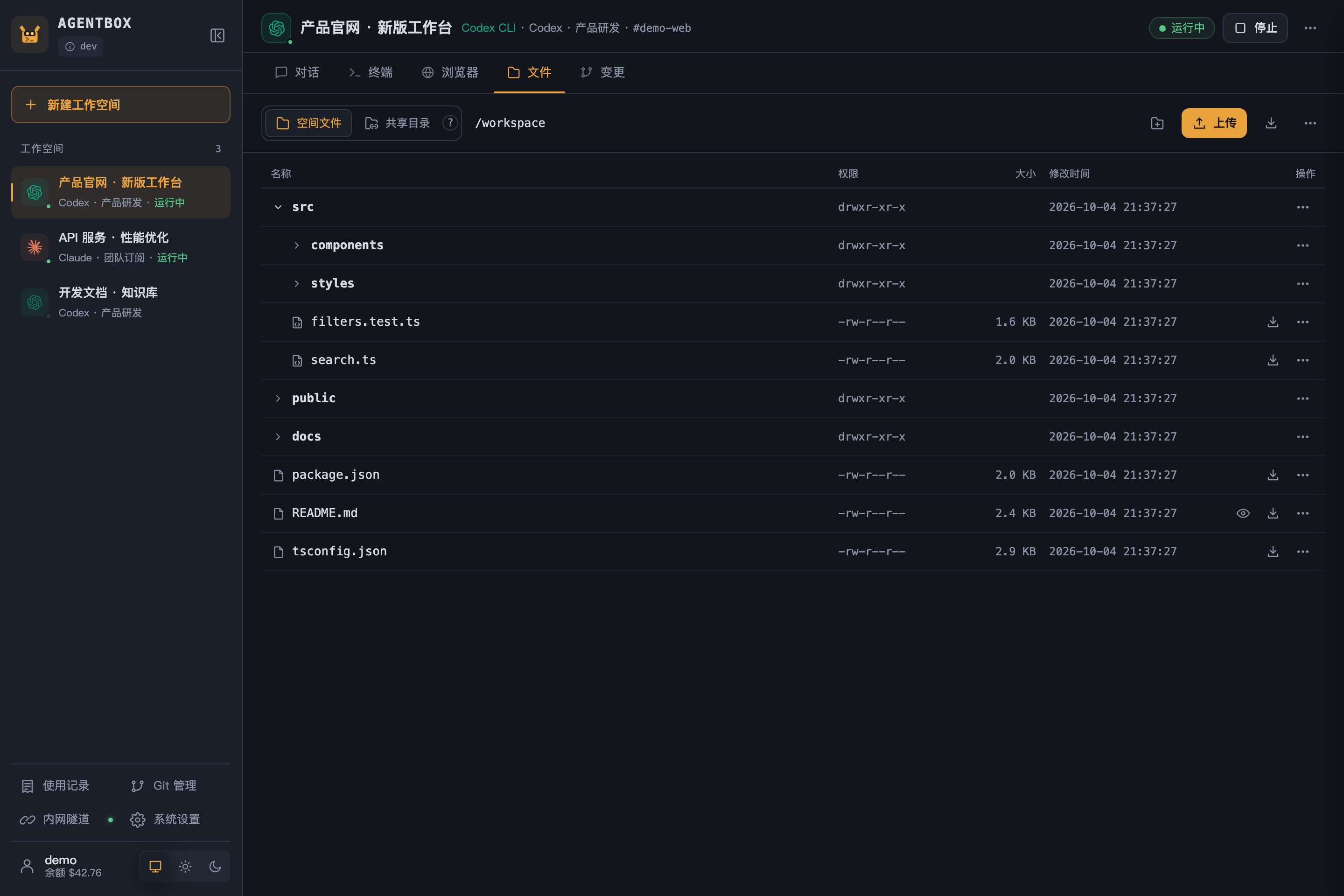
Task: Open actions menu for tsconfig.json
Action: [x=1302, y=552]
